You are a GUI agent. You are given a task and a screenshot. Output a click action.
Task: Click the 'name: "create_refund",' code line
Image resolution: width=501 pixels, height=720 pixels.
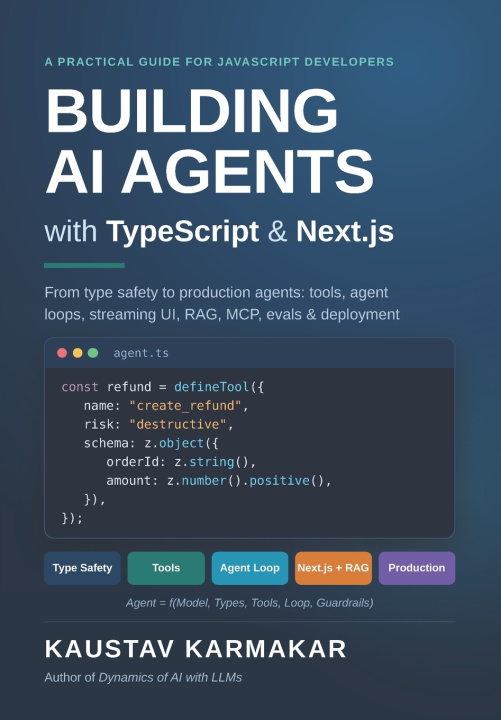[166, 406]
